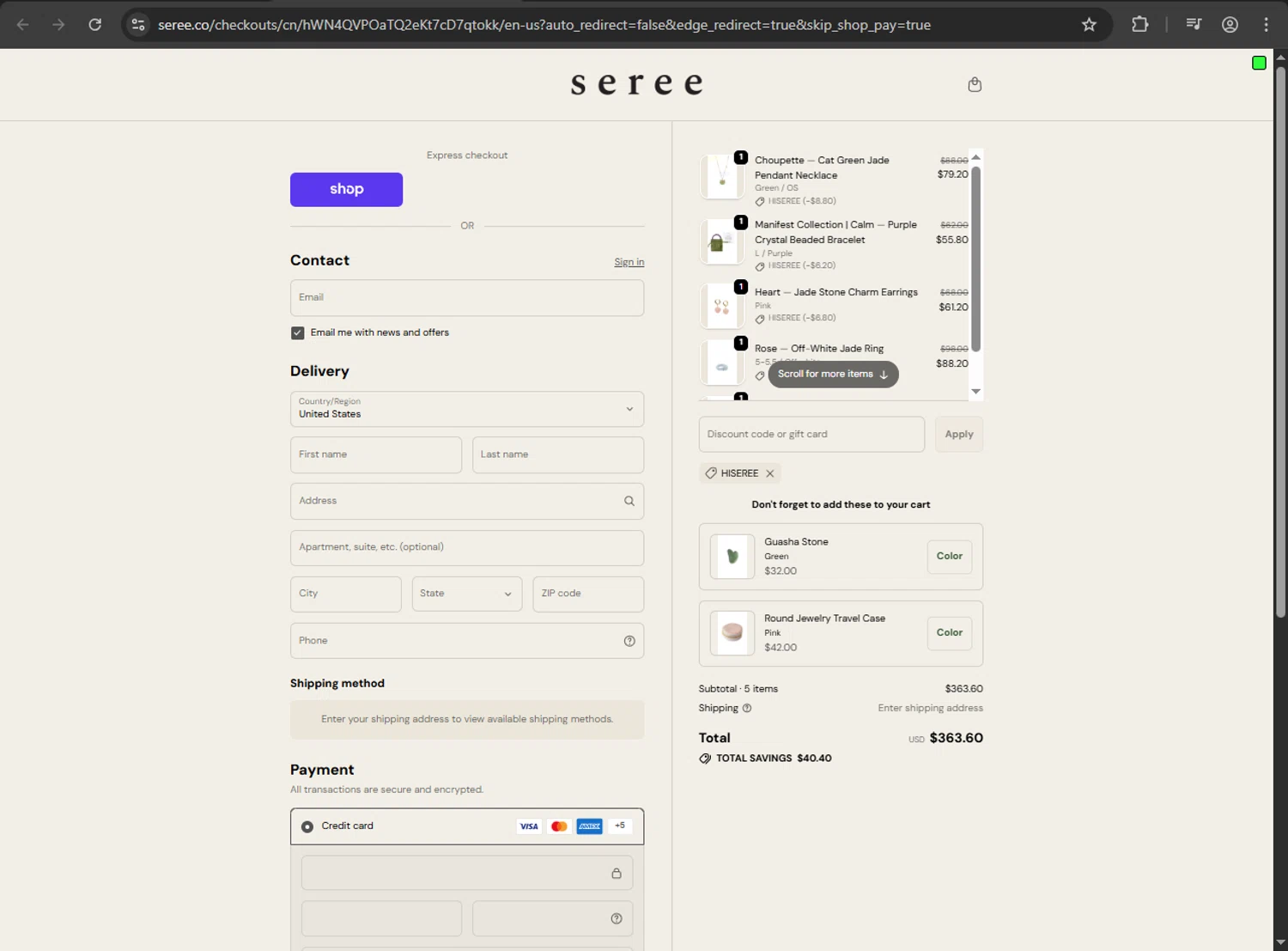Click the 'TOTAL SAVINGS $40.40' text
Viewport: 1288px width, 951px height.
[x=774, y=759]
